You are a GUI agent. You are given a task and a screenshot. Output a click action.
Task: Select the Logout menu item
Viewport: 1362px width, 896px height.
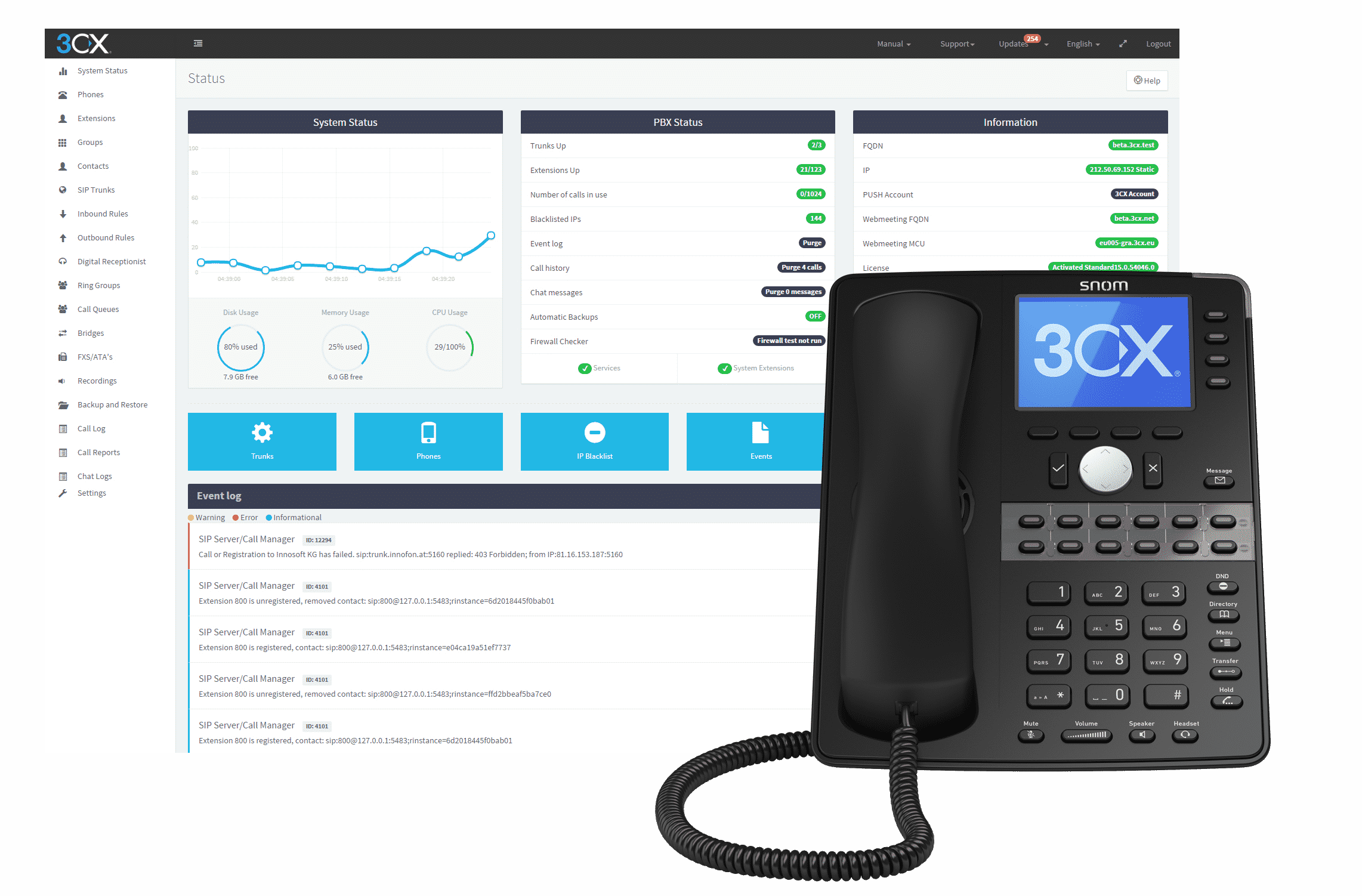1158,44
